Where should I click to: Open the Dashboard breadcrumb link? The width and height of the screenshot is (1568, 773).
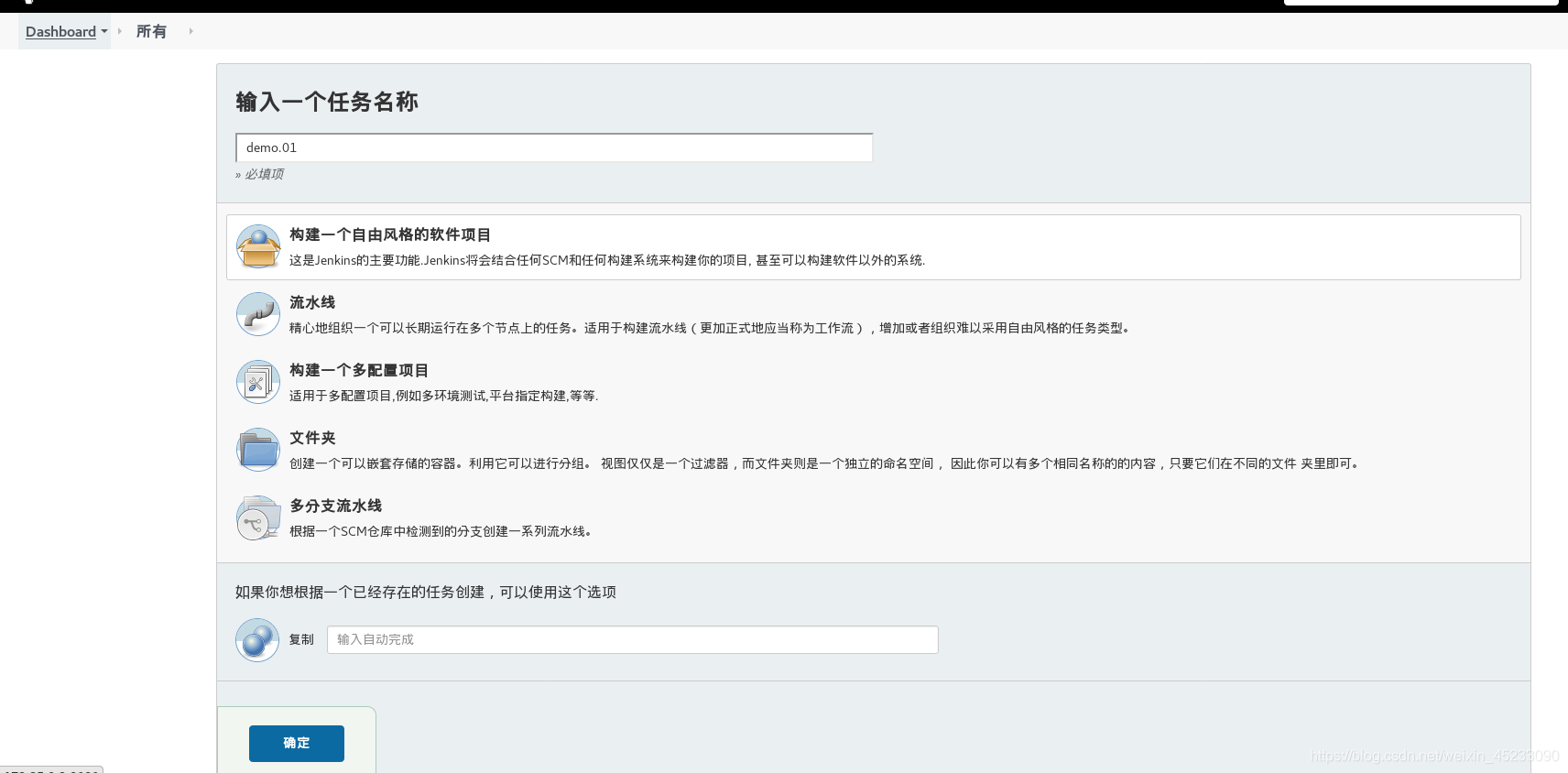coord(60,31)
